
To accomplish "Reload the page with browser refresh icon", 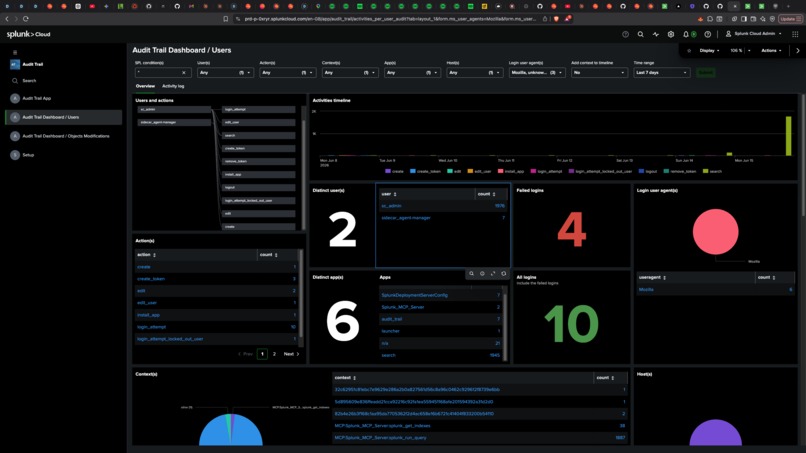I will pos(26,19).
